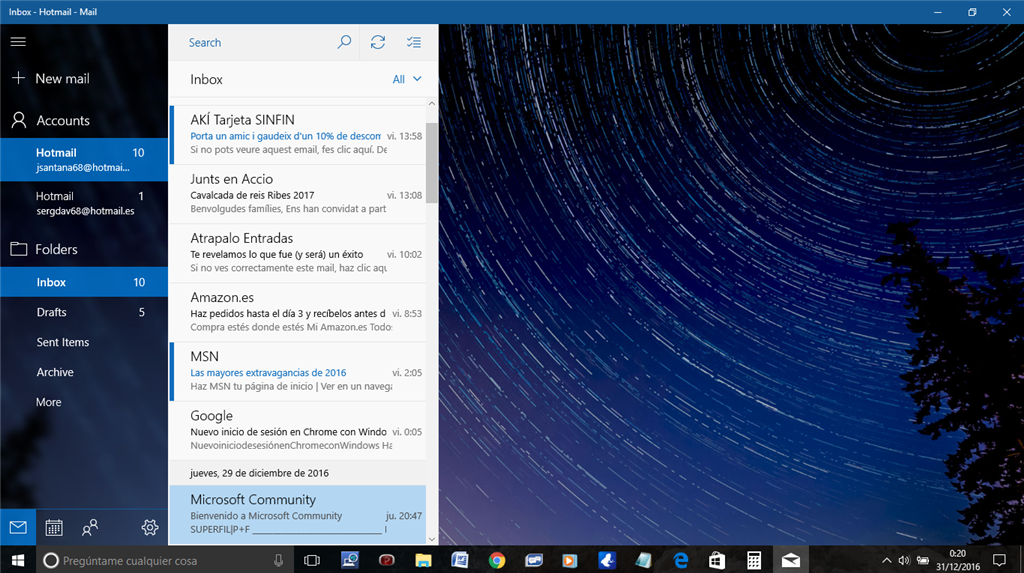
Task: Open the Action Center notifications
Action: pyautogui.click(x=999, y=560)
